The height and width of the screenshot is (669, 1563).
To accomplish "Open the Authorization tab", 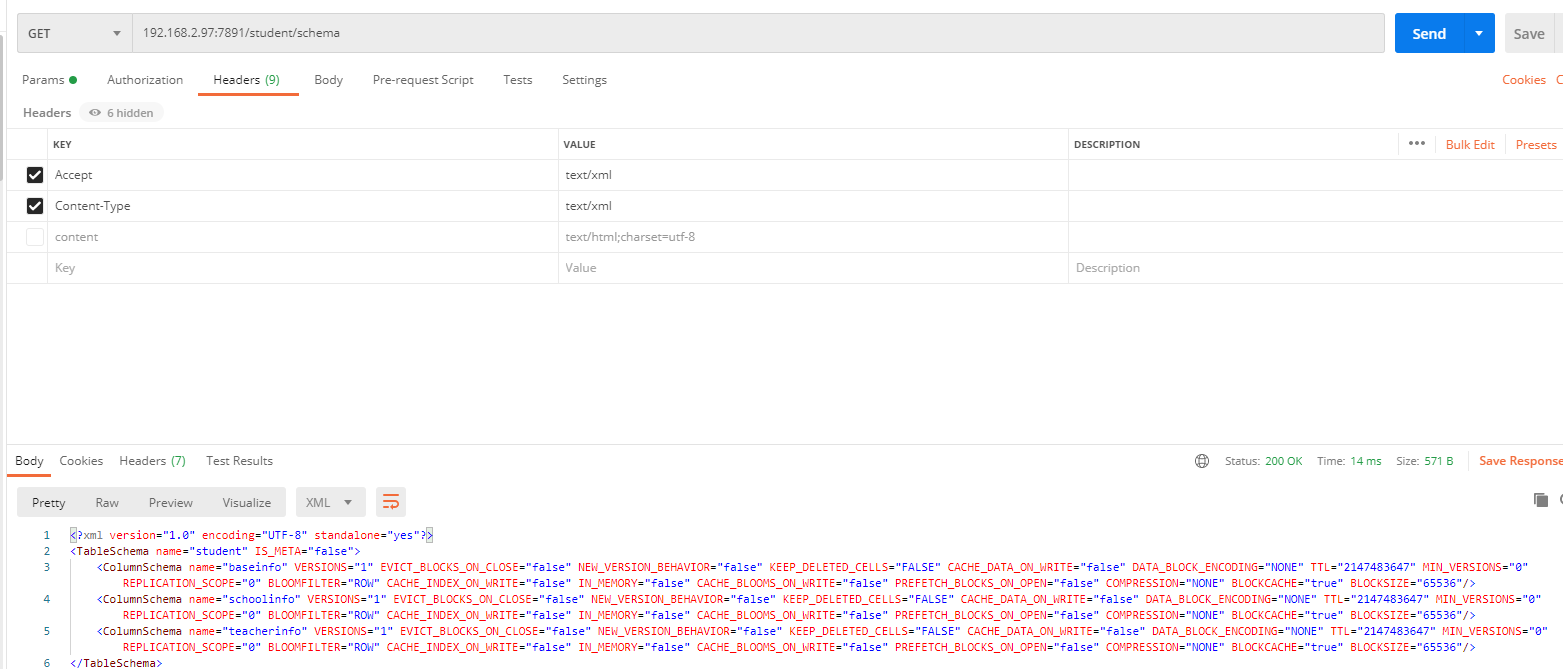I will pos(145,80).
